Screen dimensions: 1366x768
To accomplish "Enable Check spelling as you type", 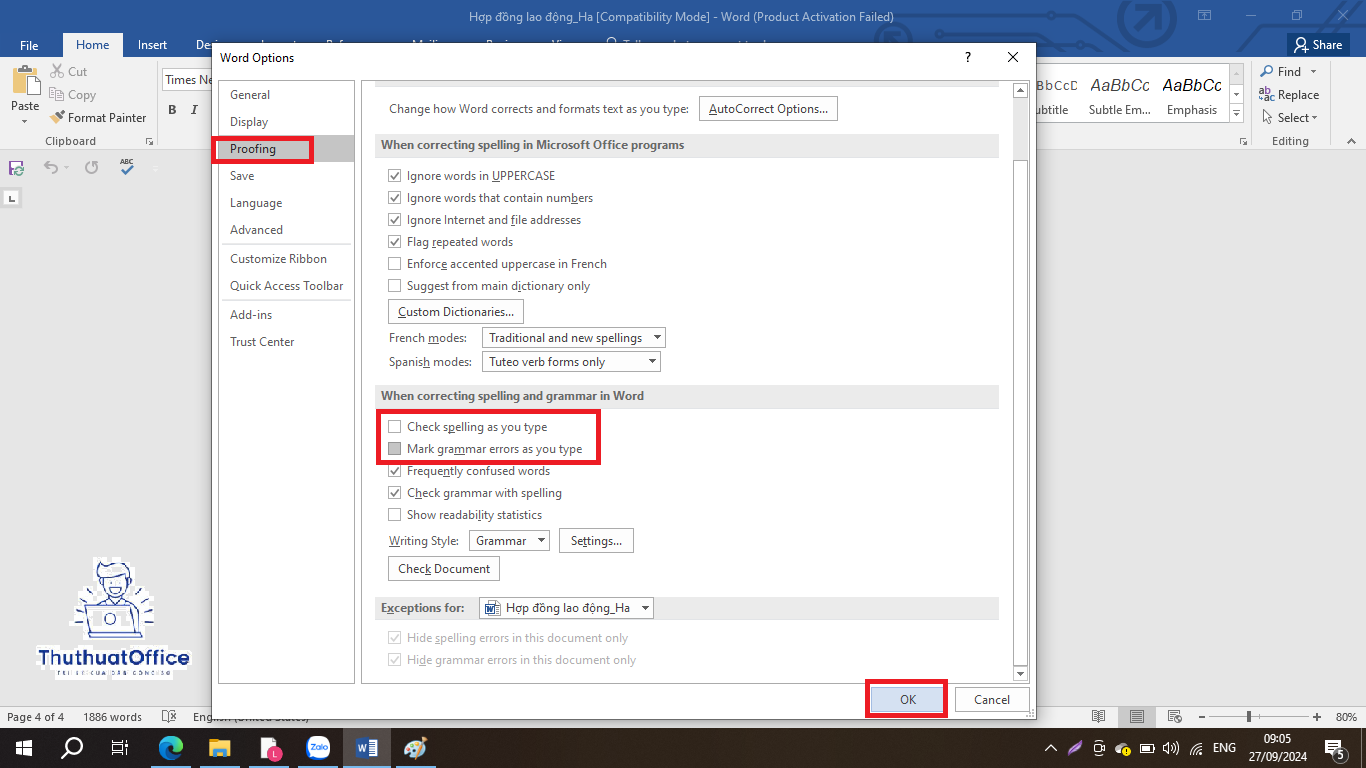I will coord(394,427).
